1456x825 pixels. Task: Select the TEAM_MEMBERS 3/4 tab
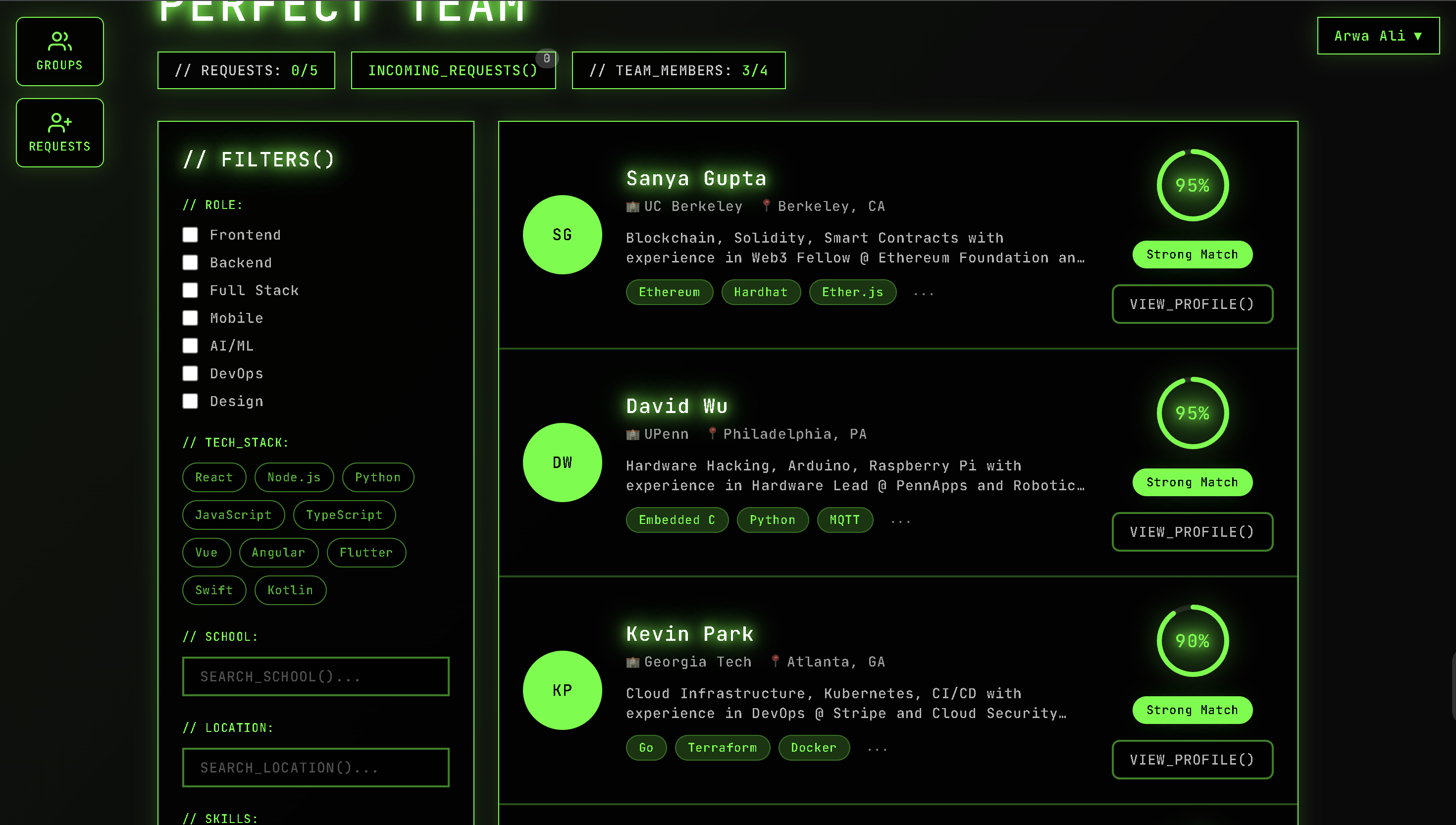tap(678, 70)
